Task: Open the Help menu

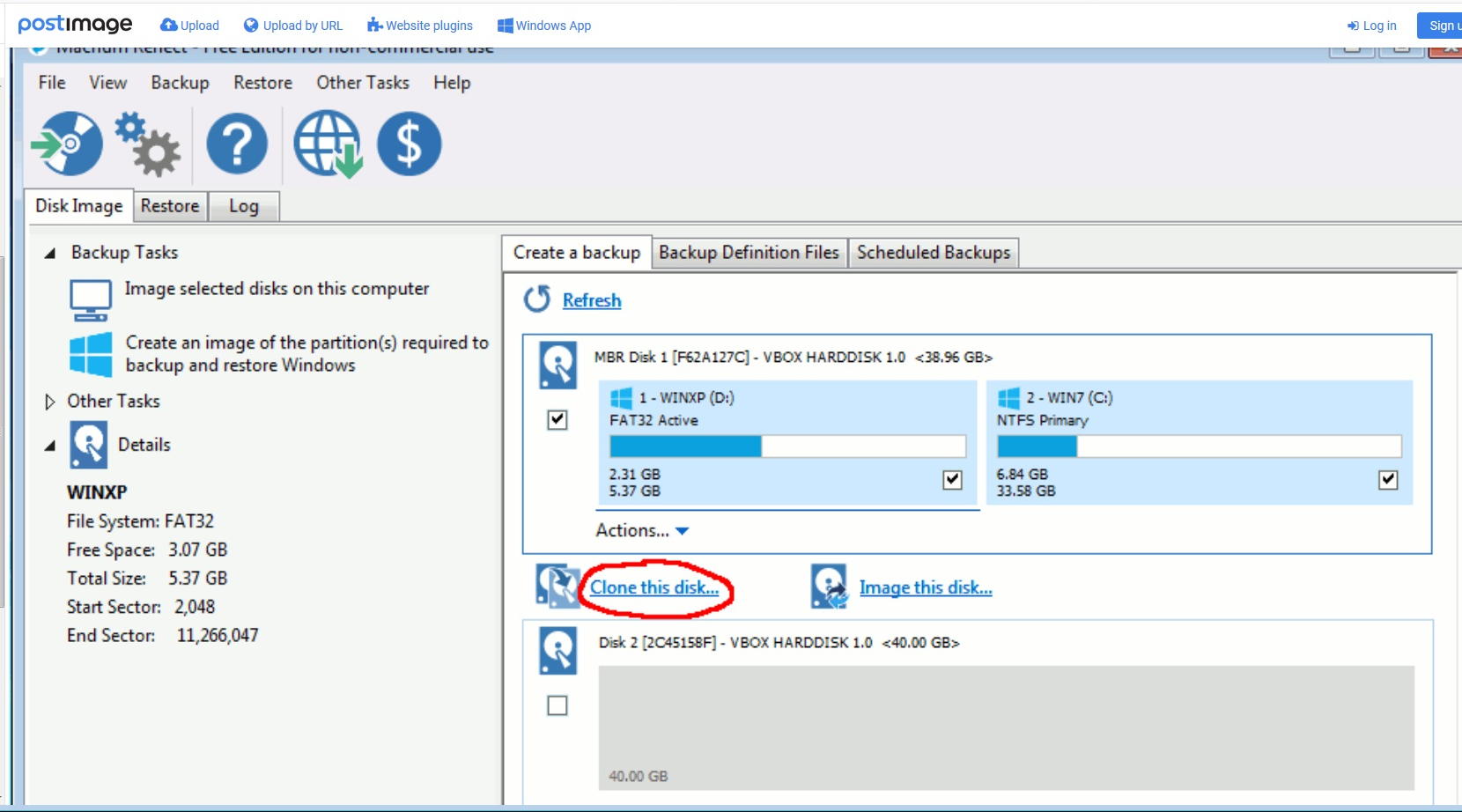Action: point(452,83)
